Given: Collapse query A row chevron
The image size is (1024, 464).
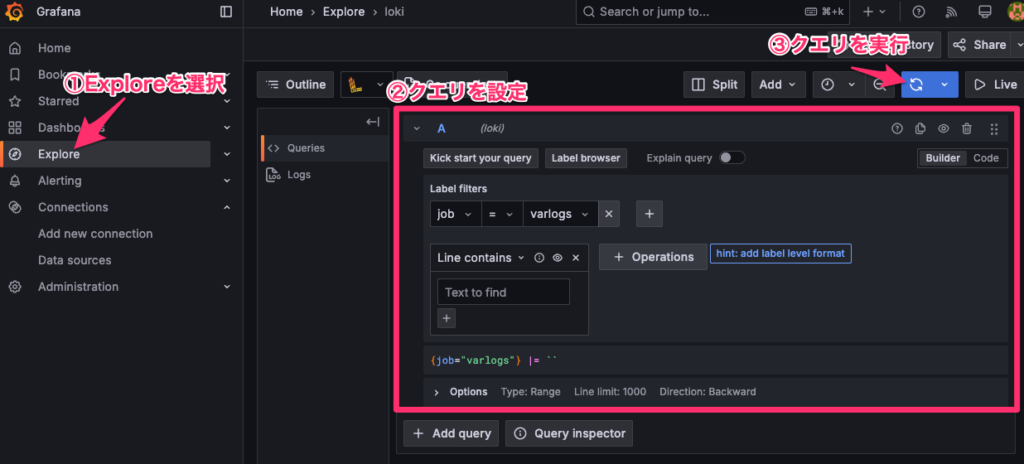Looking at the screenshot, I should coord(417,129).
